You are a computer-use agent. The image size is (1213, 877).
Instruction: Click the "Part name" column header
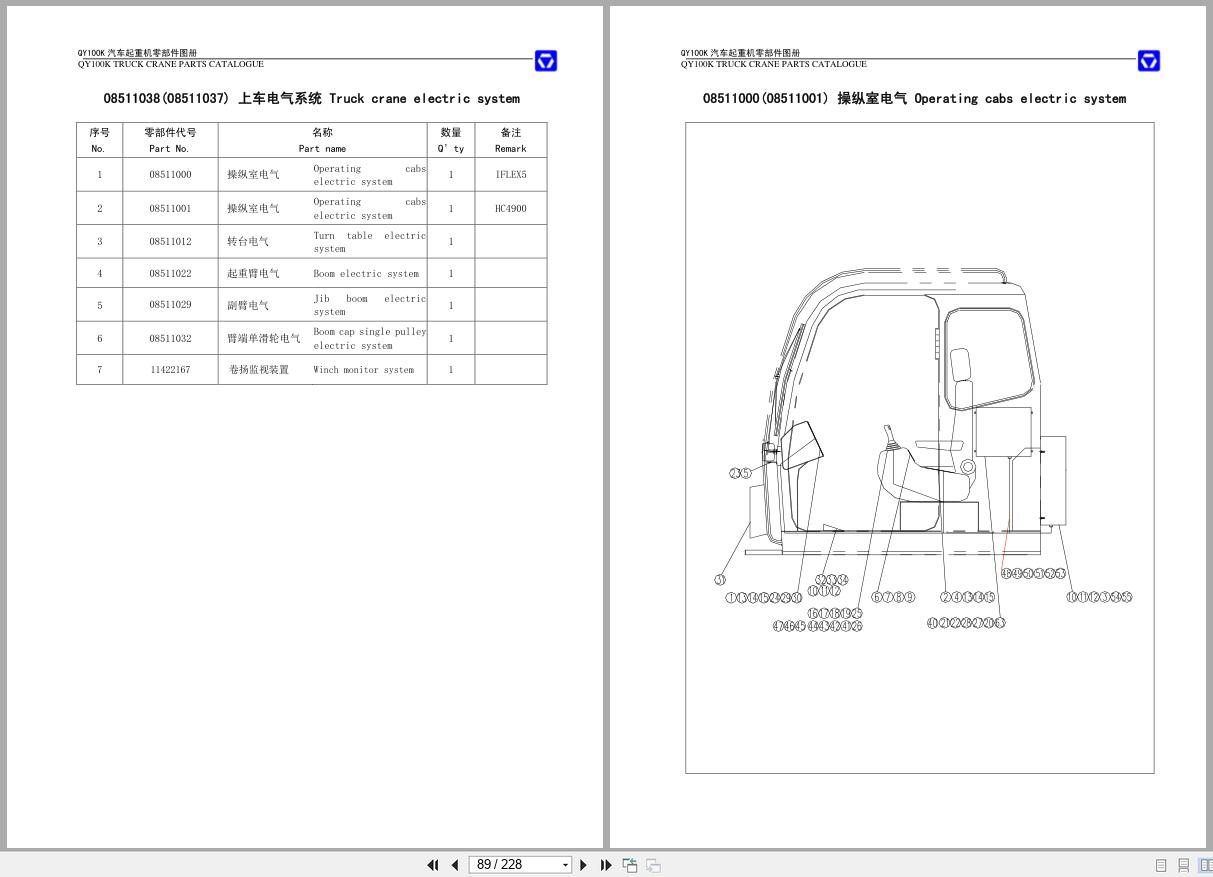point(322,149)
